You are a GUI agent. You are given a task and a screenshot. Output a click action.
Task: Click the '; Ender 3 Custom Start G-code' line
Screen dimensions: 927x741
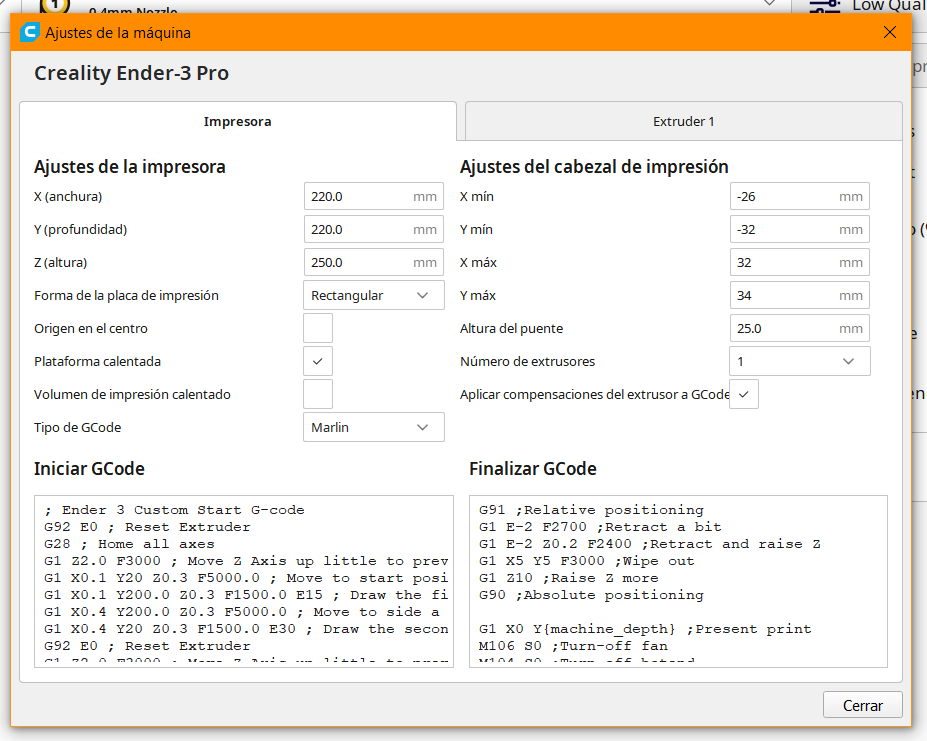coord(174,510)
